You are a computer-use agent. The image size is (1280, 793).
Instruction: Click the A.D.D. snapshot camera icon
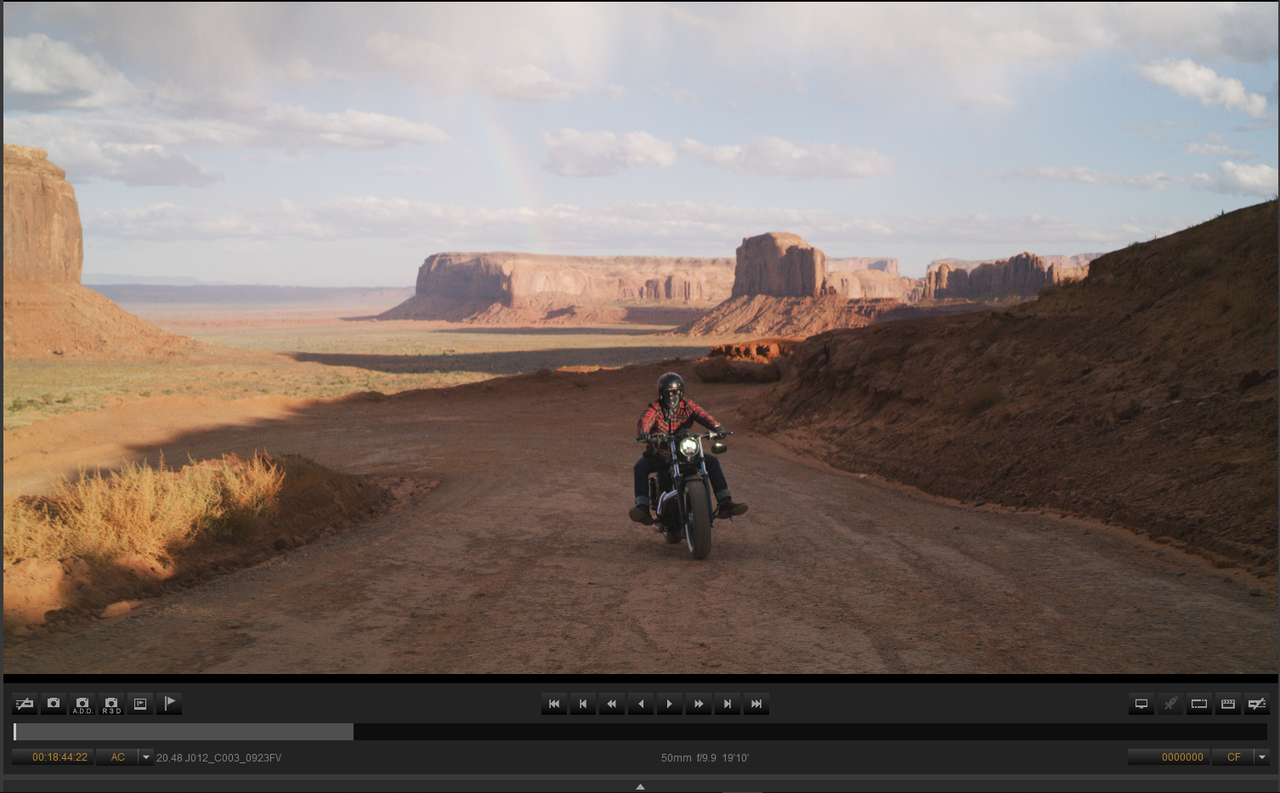pos(83,704)
